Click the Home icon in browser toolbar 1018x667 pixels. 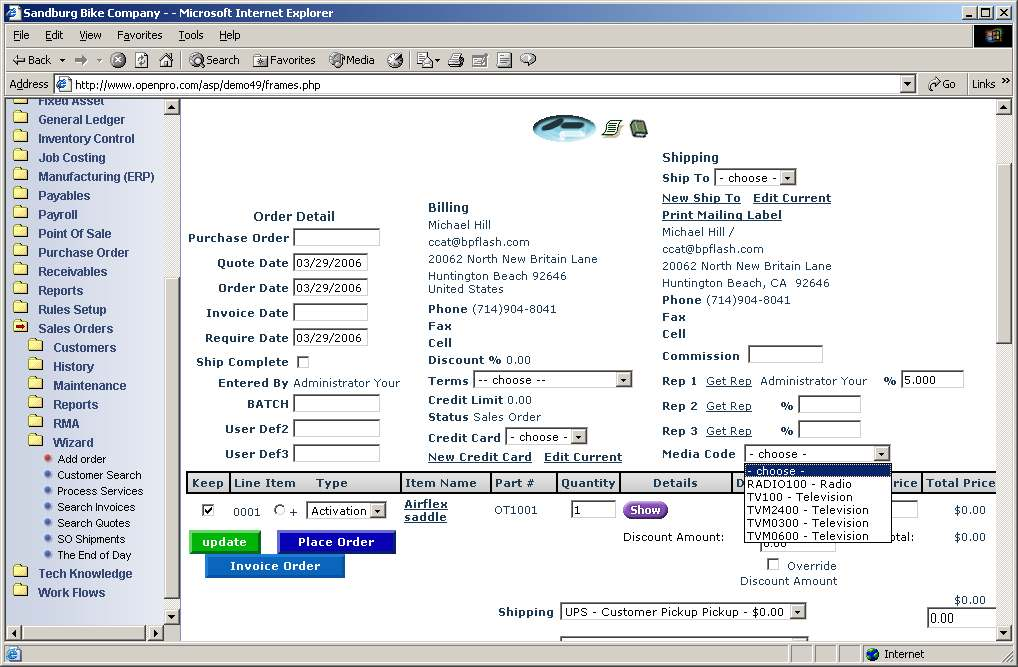pos(165,60)
